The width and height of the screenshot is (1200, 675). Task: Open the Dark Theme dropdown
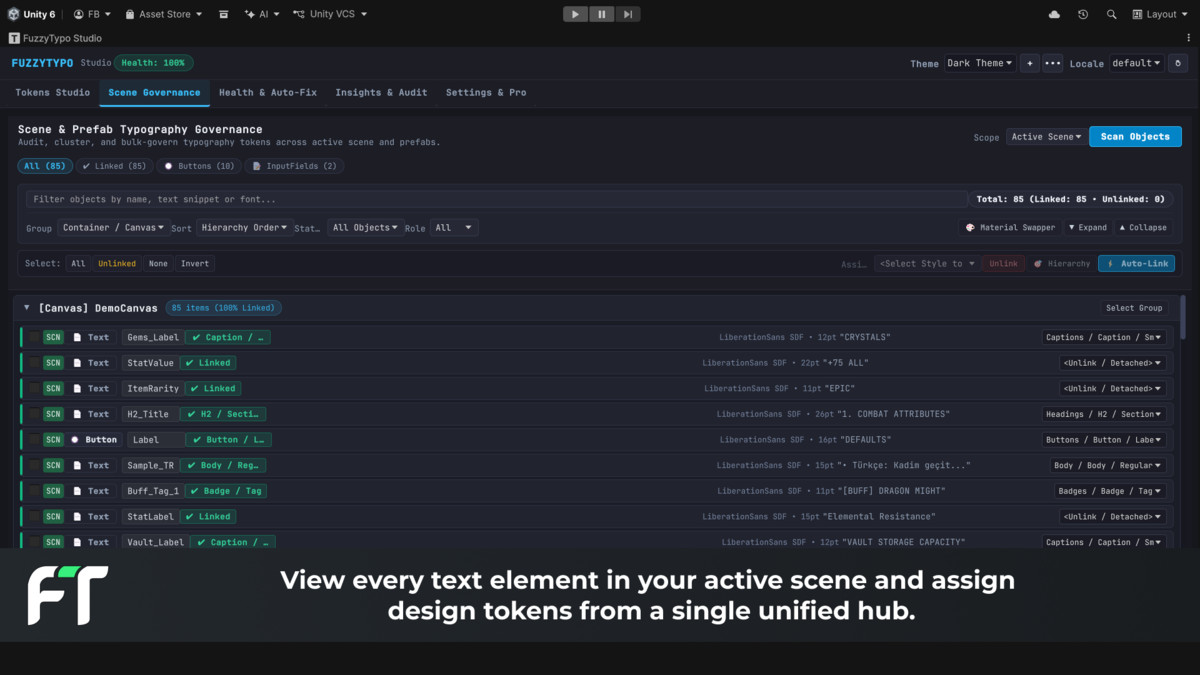point(979,63)
